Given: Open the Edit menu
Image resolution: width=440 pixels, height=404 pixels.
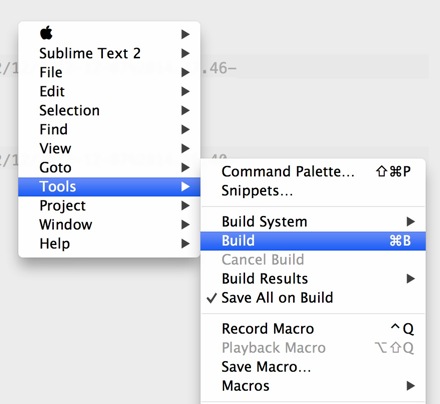Looking at the screenshot, I should pyautogui.click(x=109, y=91).
